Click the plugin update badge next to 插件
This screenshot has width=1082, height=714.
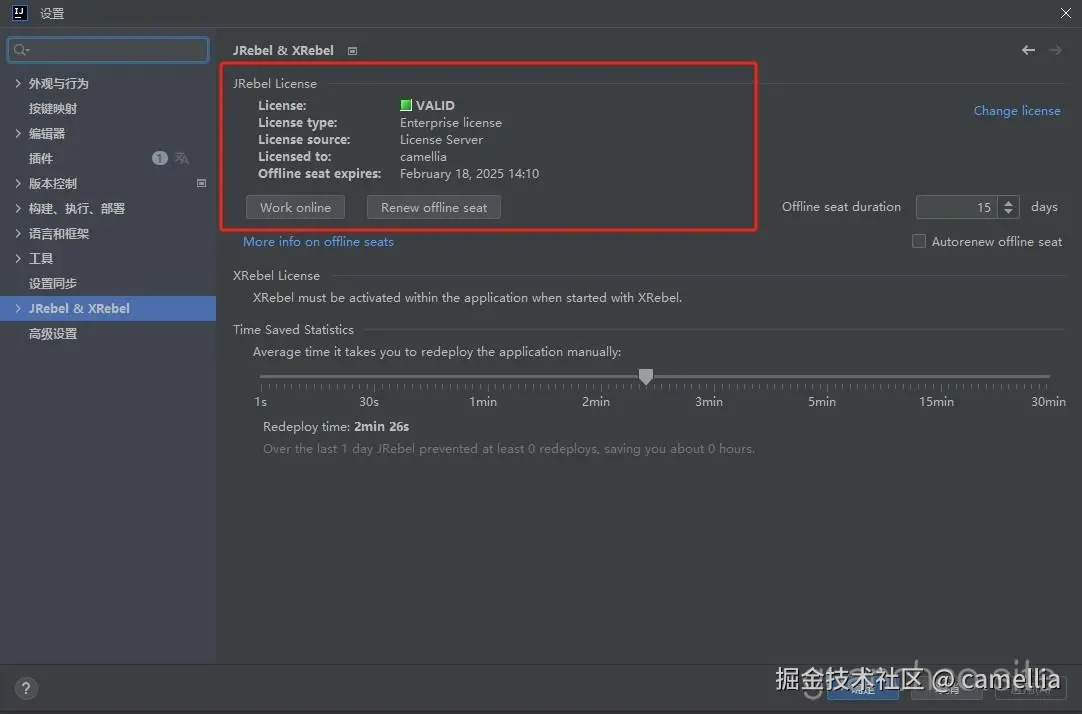click(159, 158)
